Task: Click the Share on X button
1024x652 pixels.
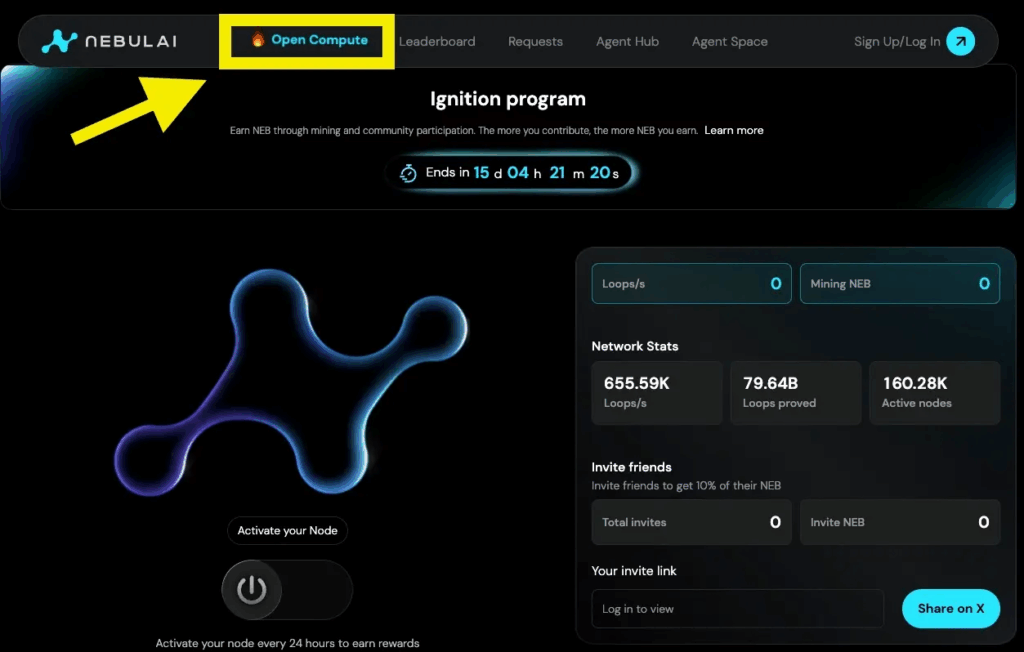Action: pyautogui.click(x=951, y=608)
